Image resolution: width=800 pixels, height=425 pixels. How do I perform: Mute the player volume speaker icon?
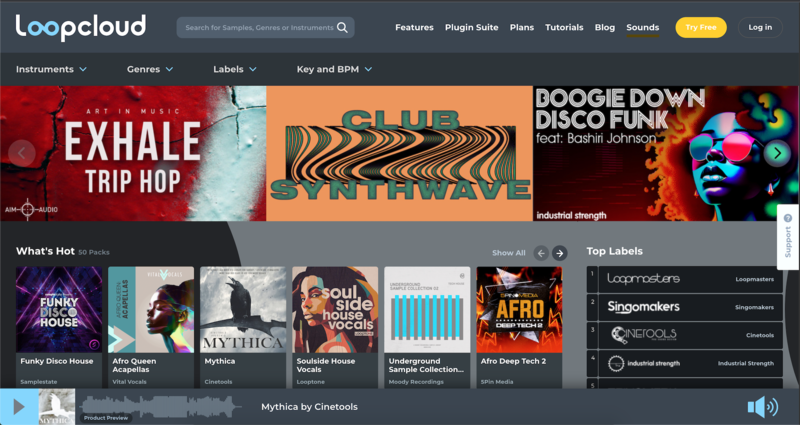762,406
